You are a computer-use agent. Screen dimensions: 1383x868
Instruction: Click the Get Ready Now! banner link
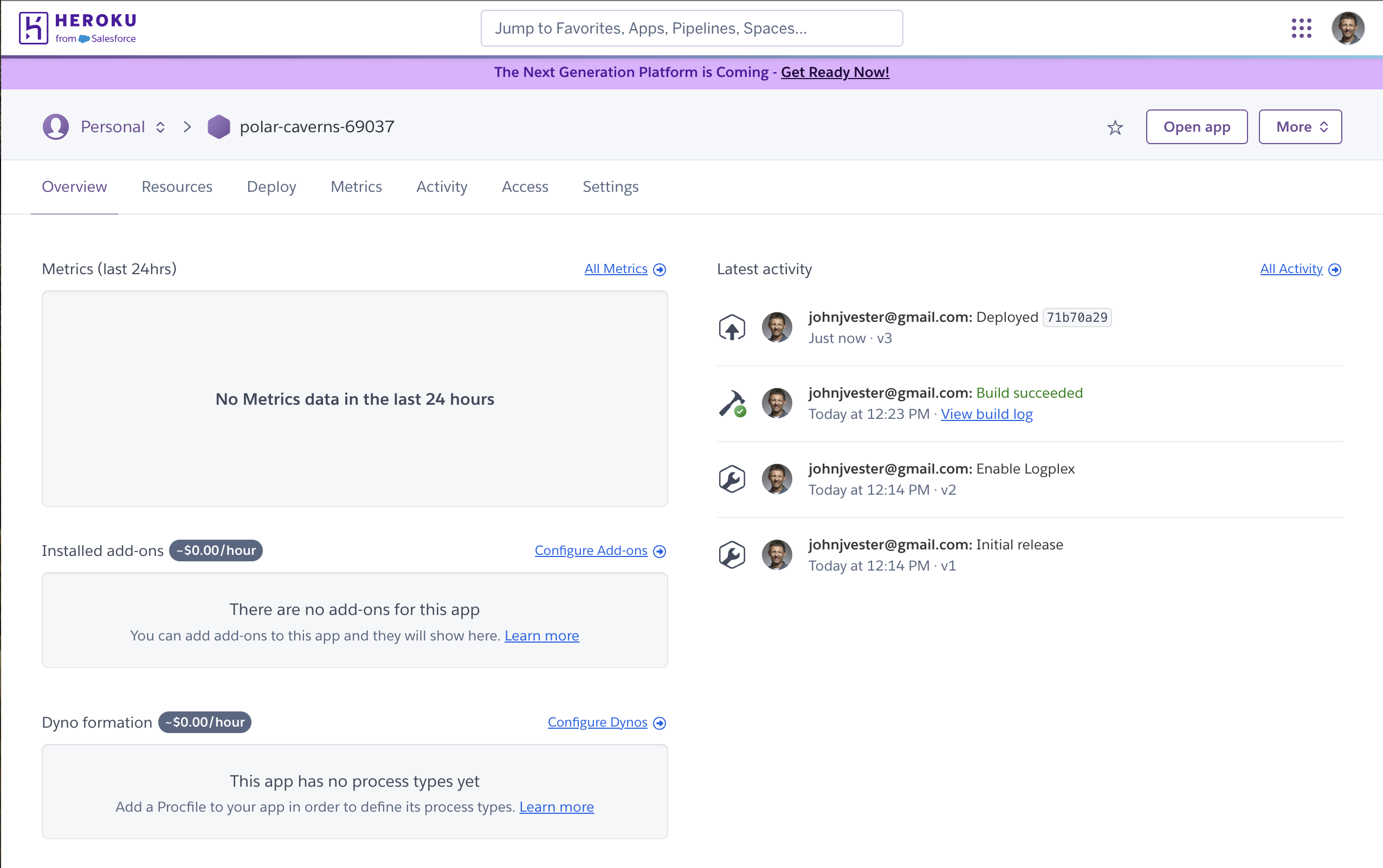tap(834, 73)
